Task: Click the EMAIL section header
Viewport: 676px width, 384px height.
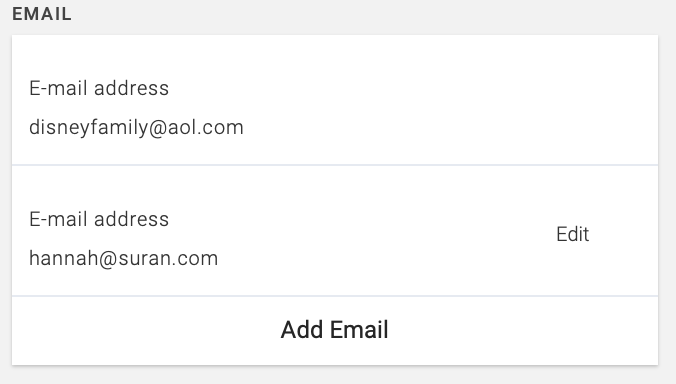Action: point(42,14)
